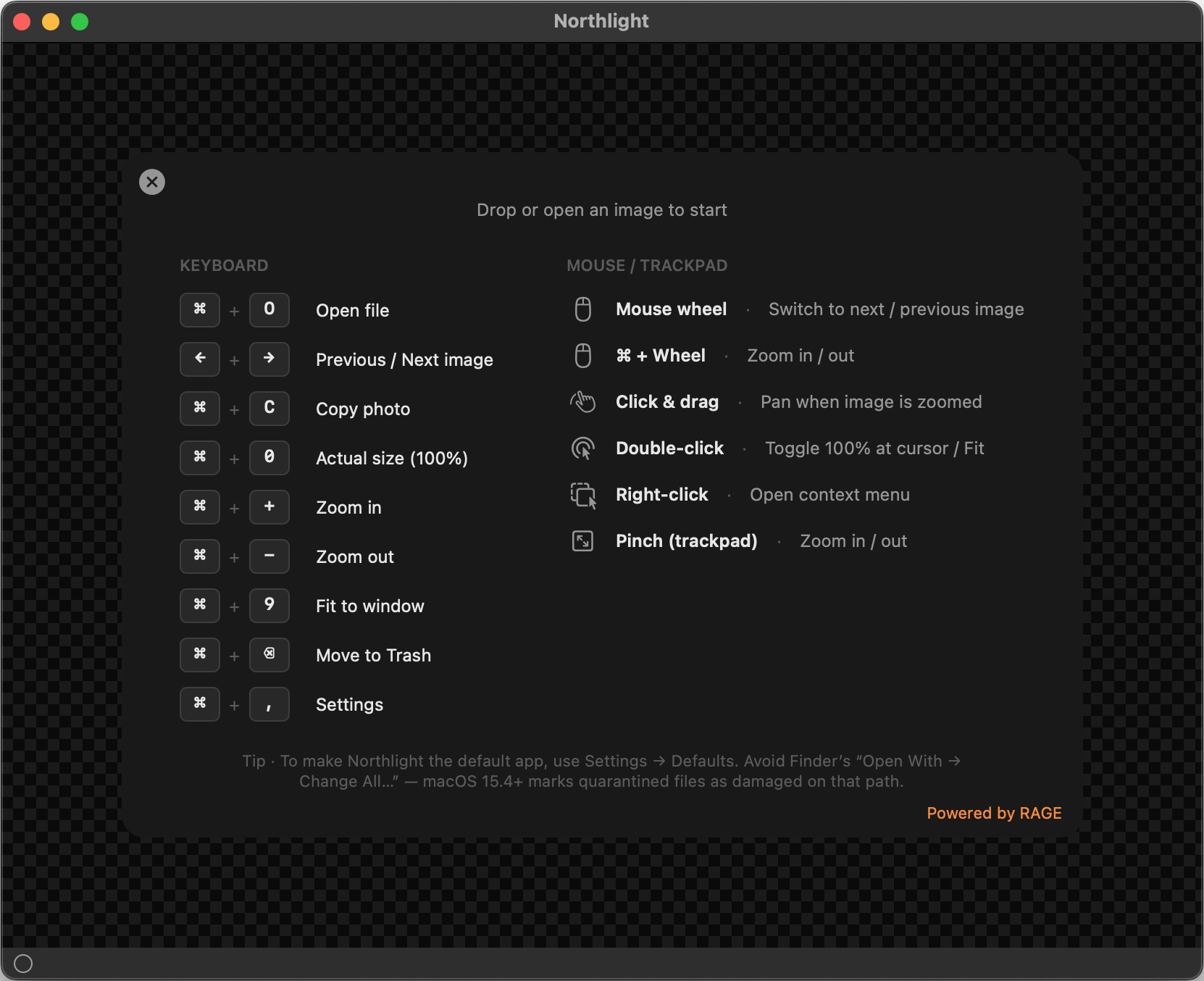Click the Tip text about default app
Viewport: 1204px width, 981px height.
(602, 771)
